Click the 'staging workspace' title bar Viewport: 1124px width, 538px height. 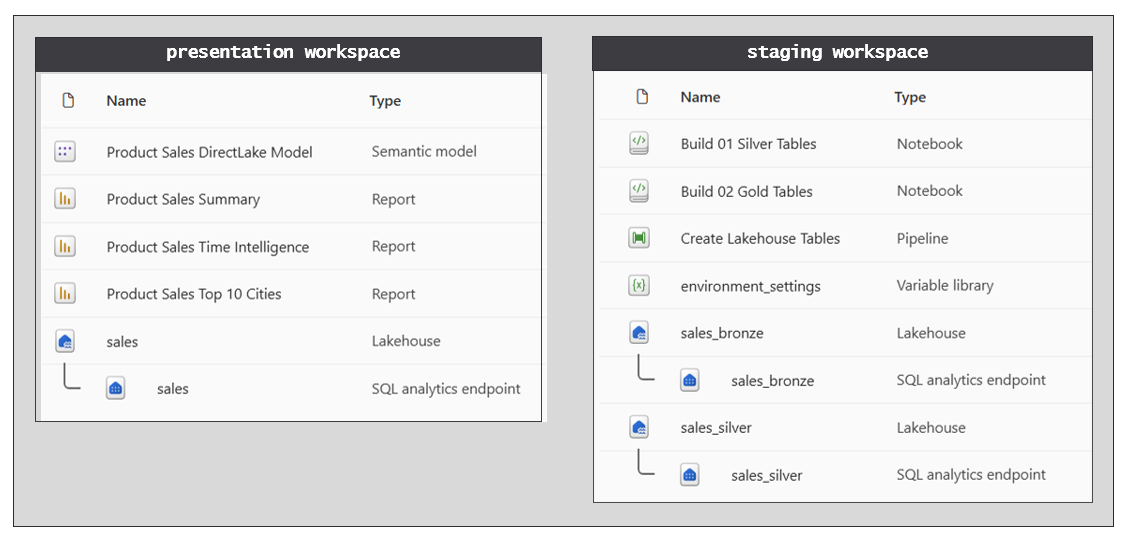[x=842, y=54]
